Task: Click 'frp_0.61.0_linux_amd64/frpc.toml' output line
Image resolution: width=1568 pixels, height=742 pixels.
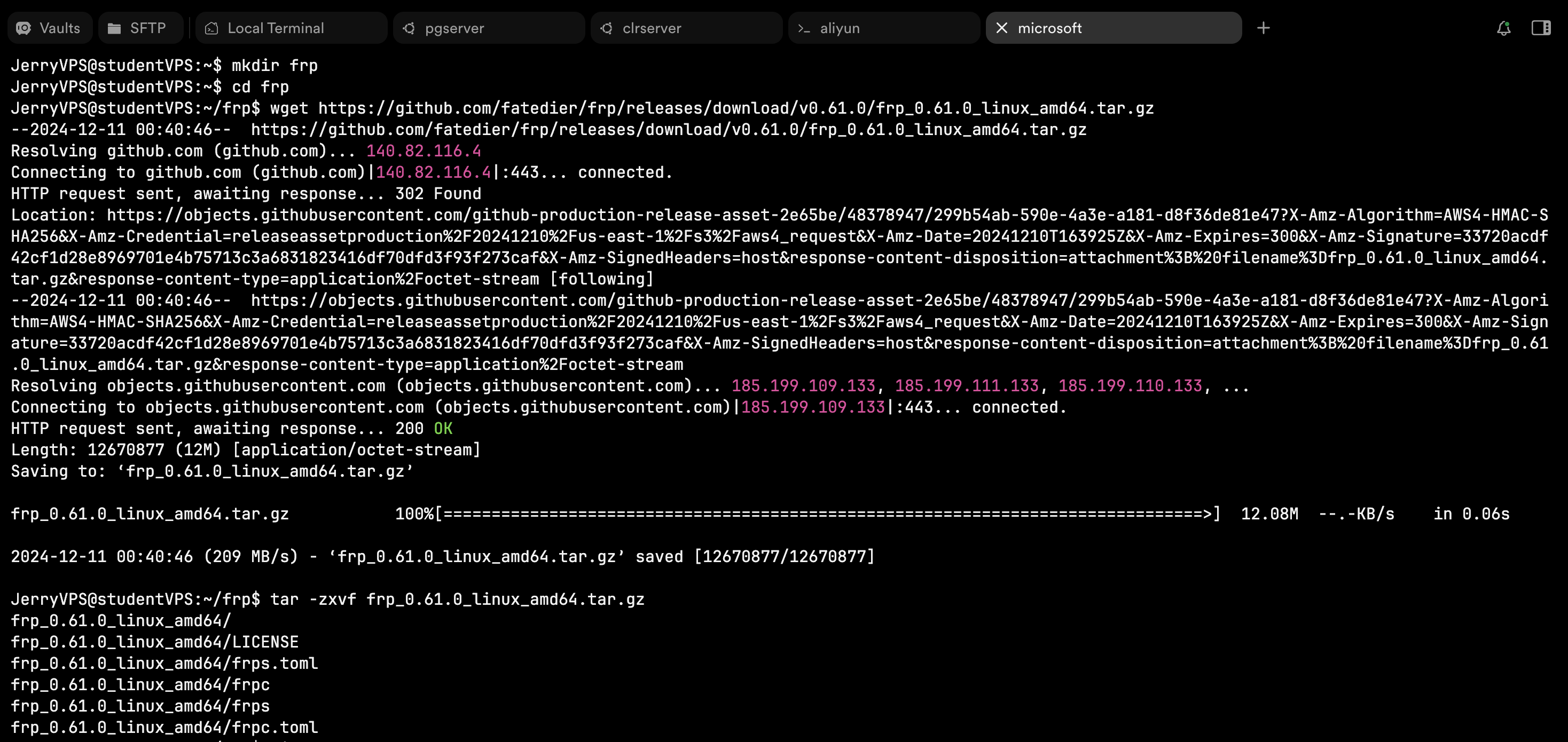Action: point(164,727)
